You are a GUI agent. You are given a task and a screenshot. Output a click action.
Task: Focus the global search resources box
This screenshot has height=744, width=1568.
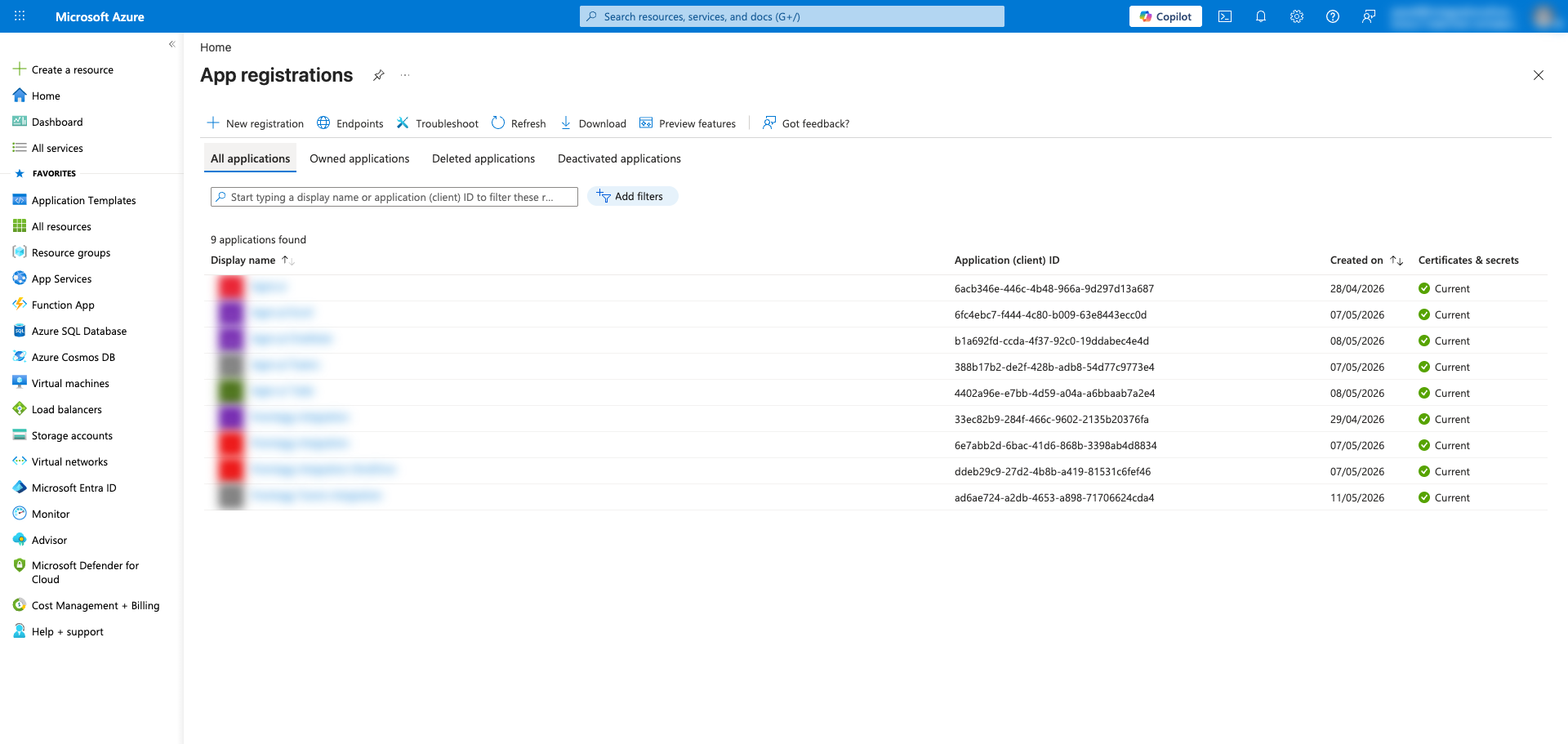(792, 16)
